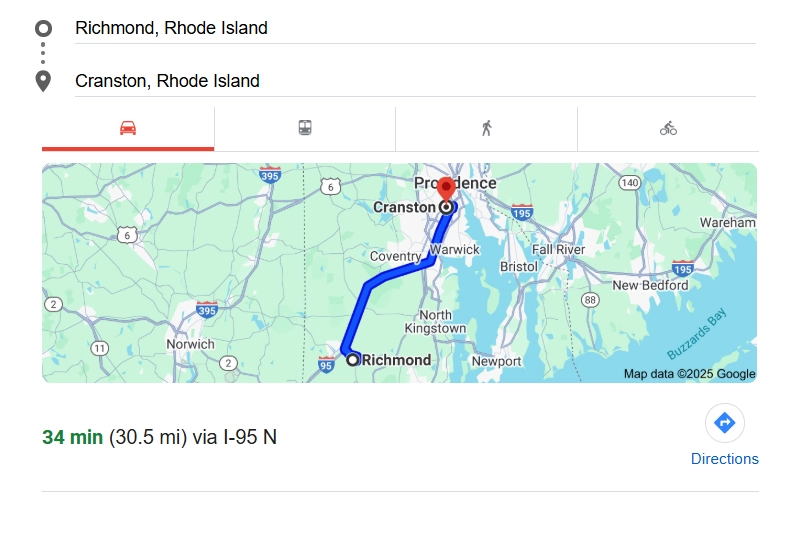This screenshot has width=798, height=544.
Task: Click the New Bedford label on the map
Action: (650, 285)
